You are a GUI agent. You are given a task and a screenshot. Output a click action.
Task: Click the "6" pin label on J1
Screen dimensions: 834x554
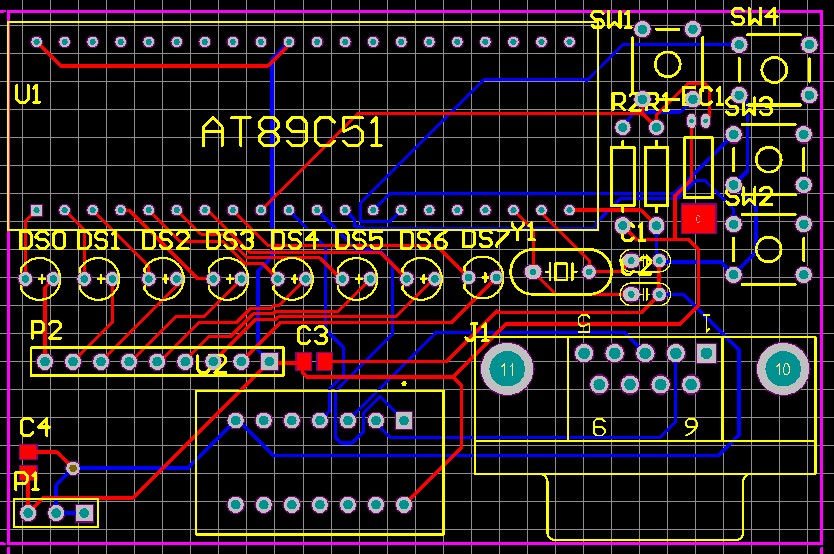click(599, 427)
